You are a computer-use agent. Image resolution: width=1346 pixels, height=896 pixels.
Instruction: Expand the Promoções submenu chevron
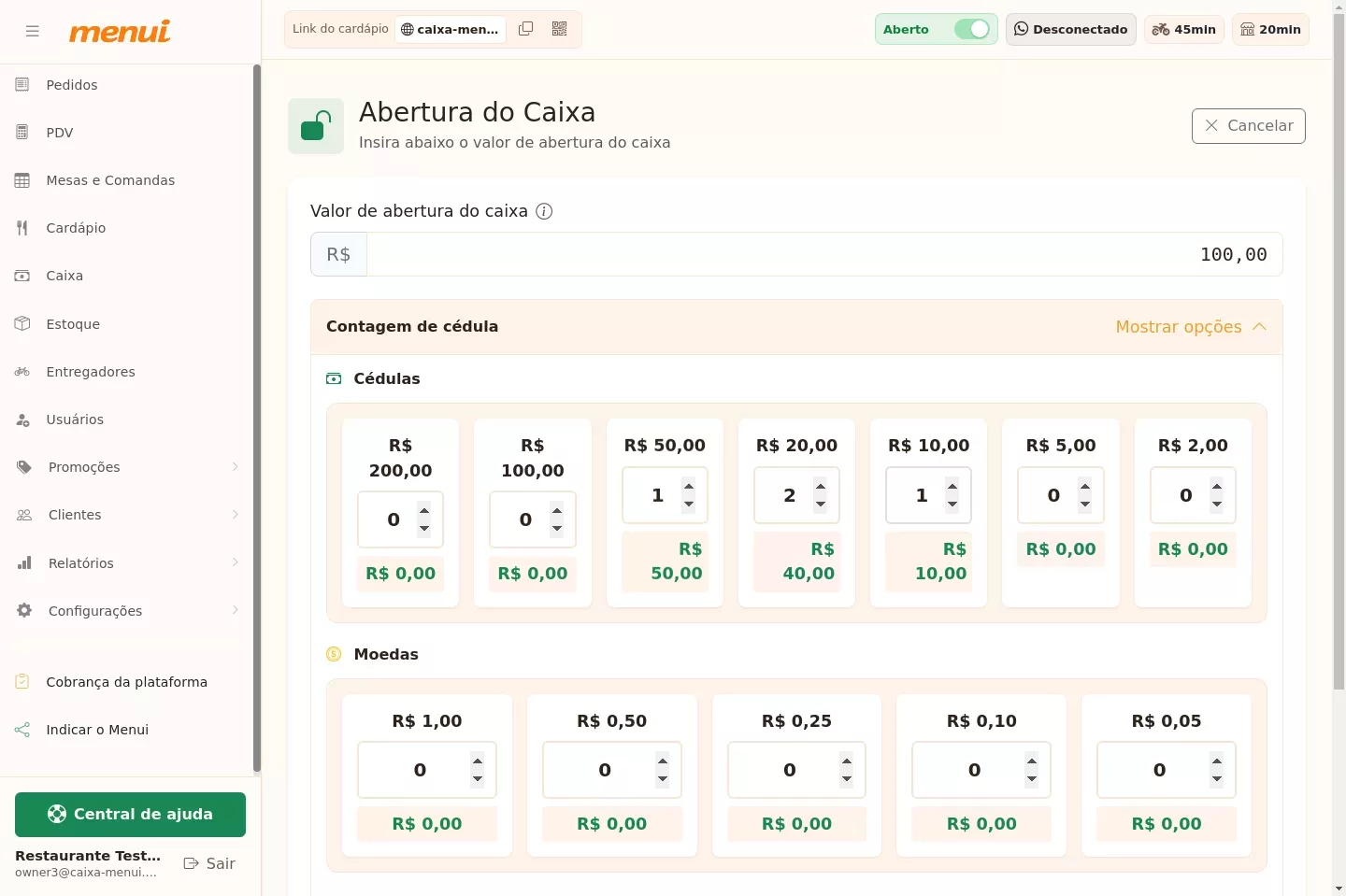pos(236,467)
